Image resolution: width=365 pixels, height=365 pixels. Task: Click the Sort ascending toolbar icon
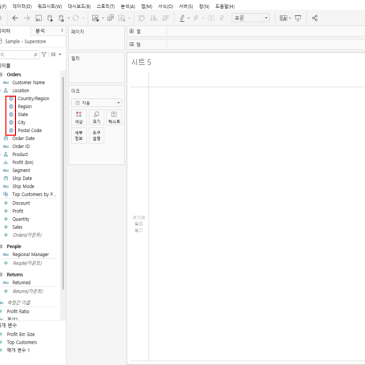pos(154,18)
